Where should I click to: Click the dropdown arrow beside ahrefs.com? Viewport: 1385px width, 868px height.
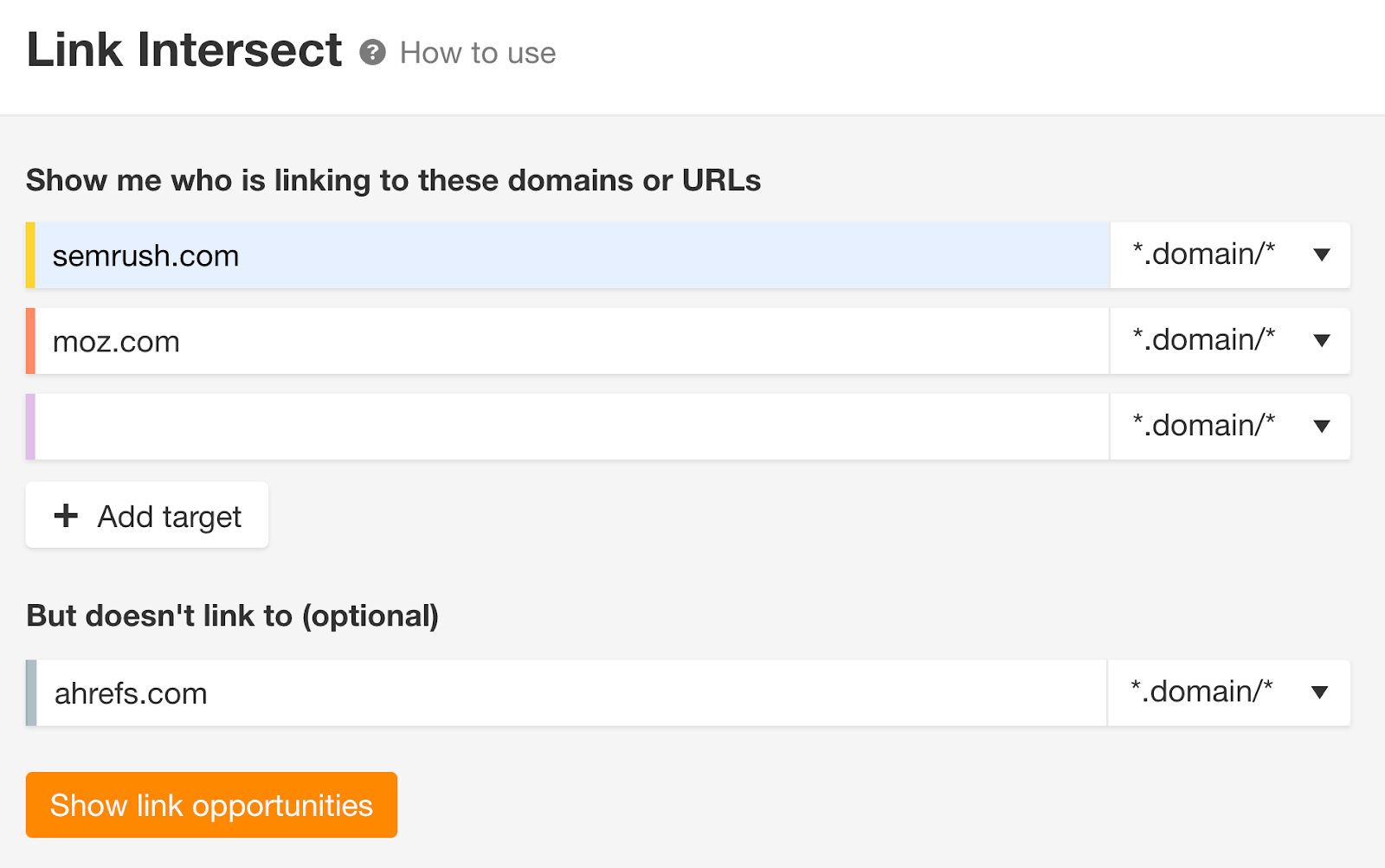point(1319,692)
